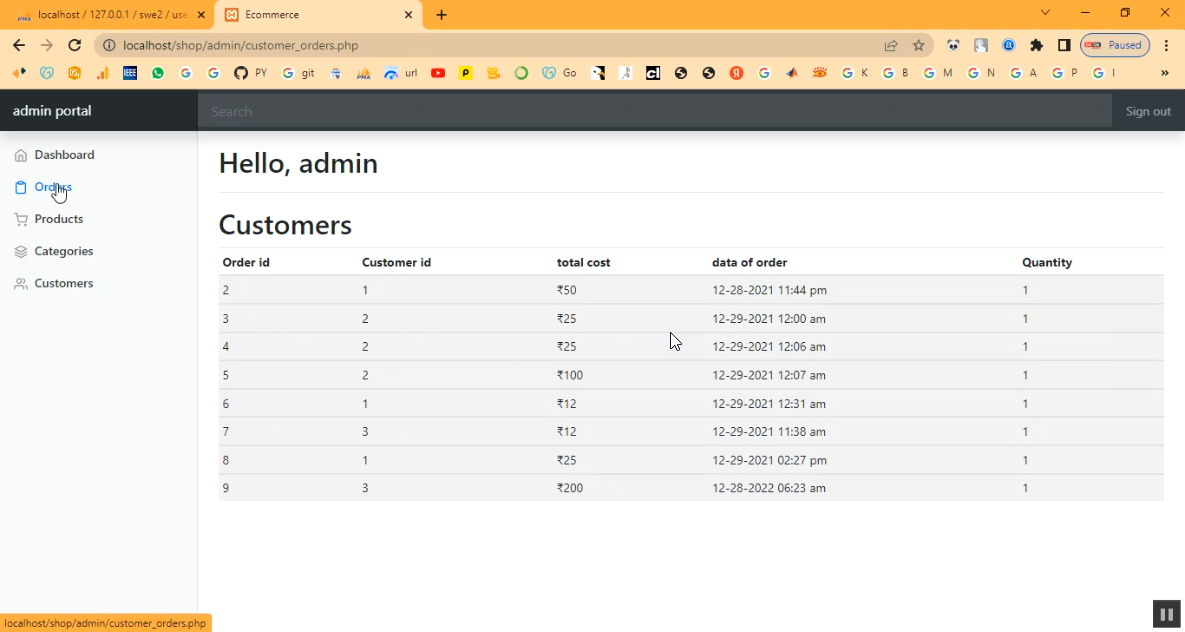
Task: Open the Extensions puzzle icon
Action: [x=1036, y=45]
